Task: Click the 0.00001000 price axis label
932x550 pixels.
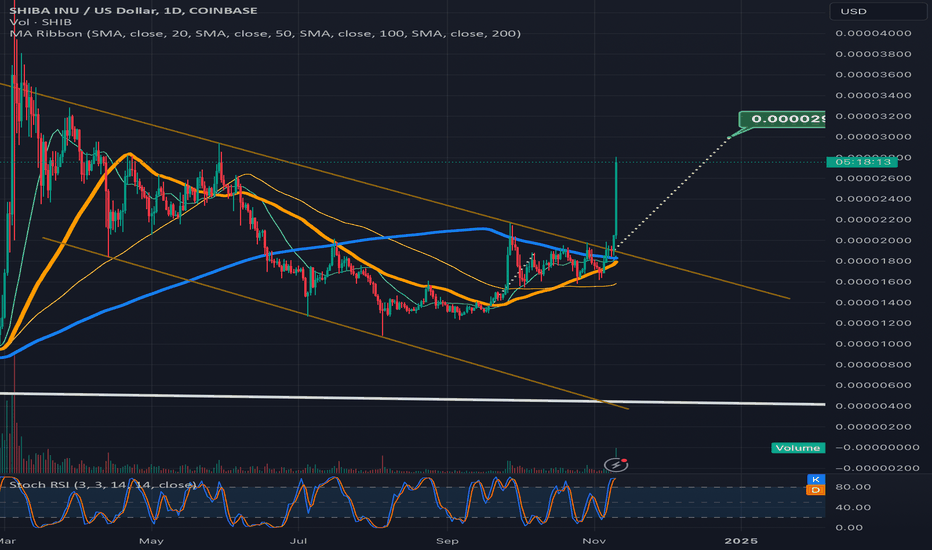Action: [x=873, y=344]
